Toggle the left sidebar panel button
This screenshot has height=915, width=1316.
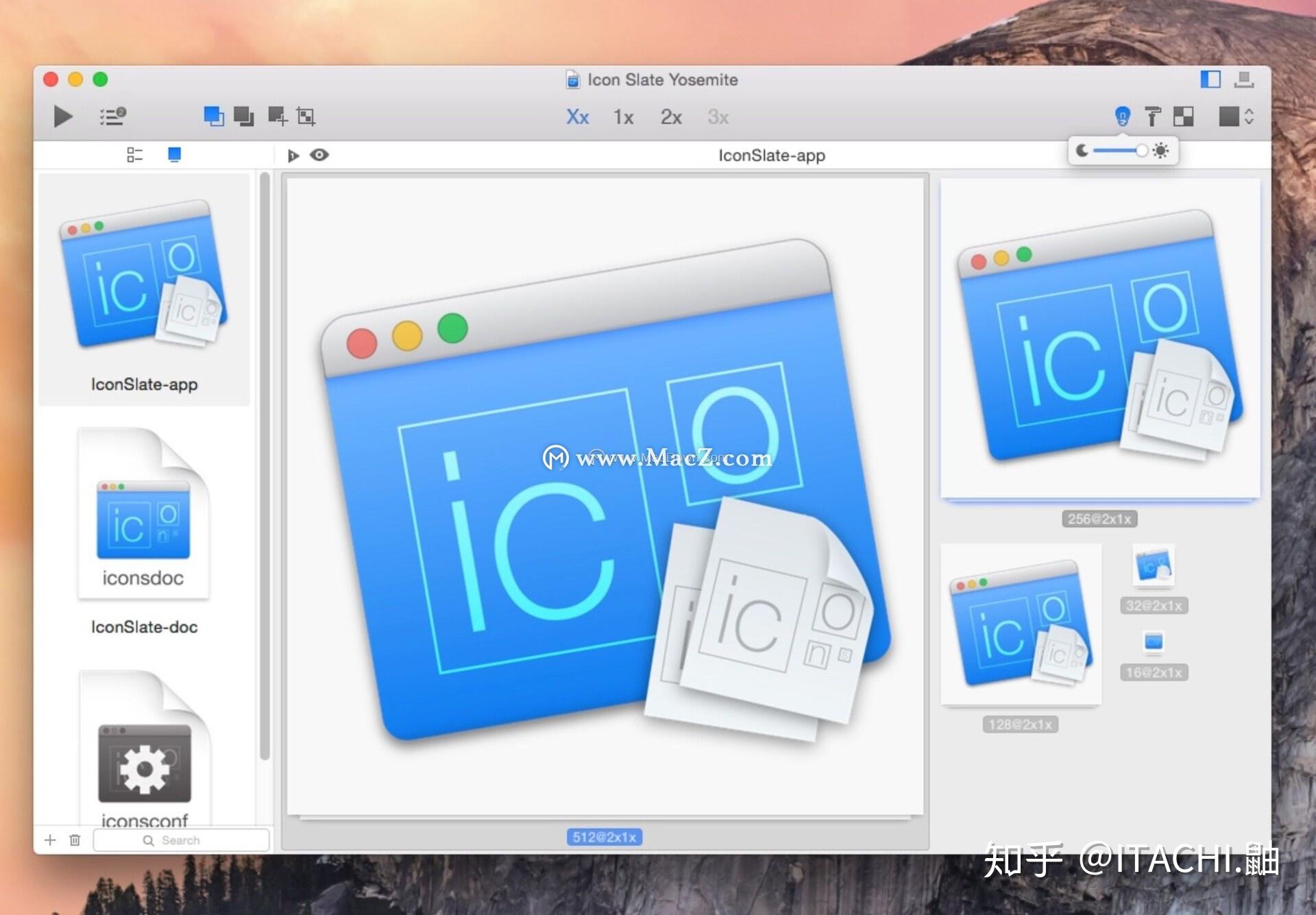tap(1210, 80)
